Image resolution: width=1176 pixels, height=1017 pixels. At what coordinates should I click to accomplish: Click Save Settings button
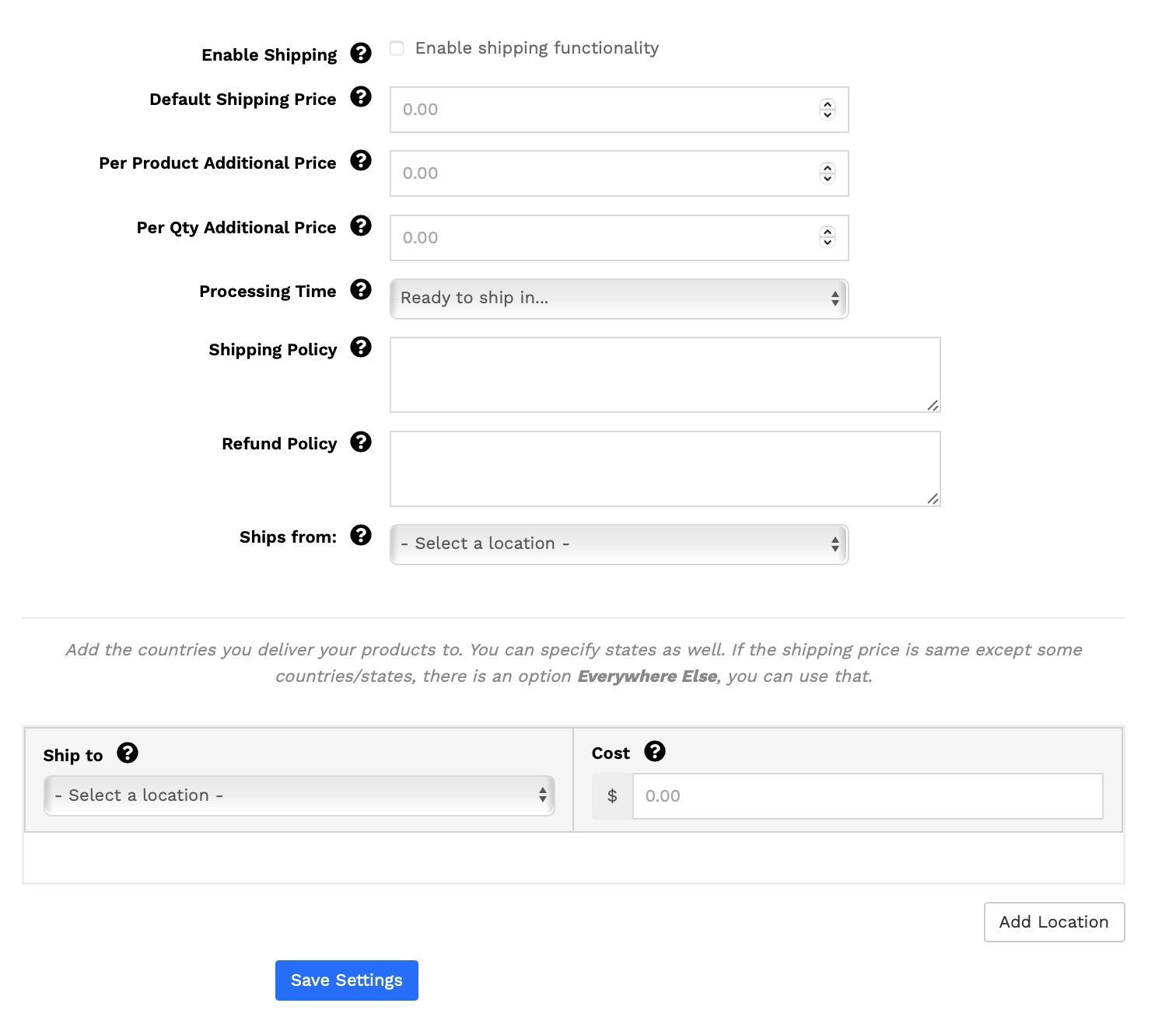tap(347, 980)
